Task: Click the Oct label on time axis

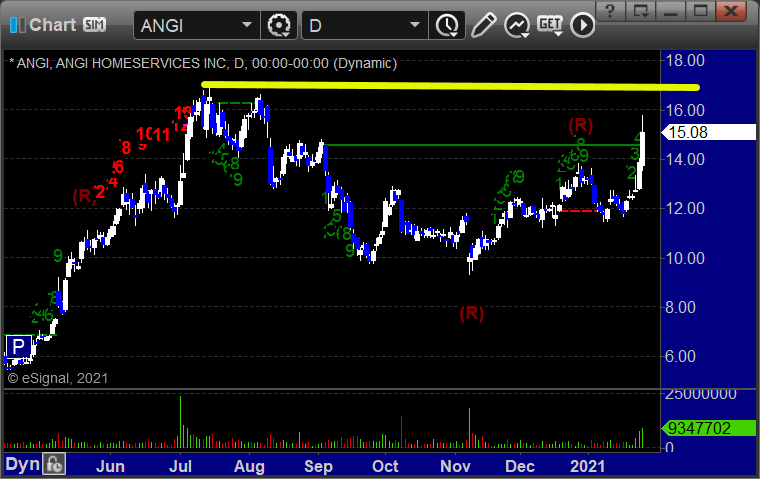Action: [x=385, y=466]
